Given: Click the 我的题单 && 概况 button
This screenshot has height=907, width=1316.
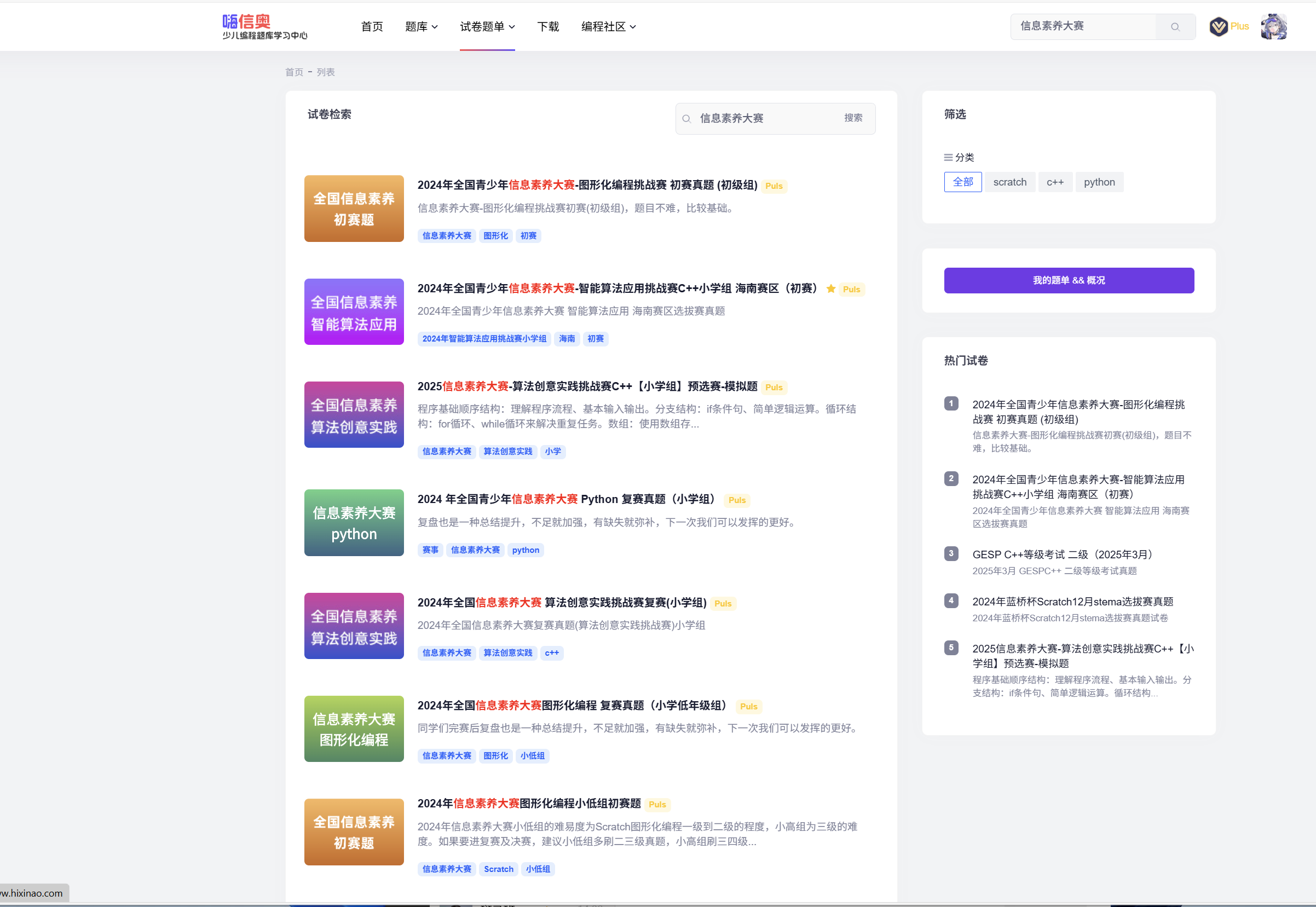Looking at the screenshot, I should tap(1068, 281).
